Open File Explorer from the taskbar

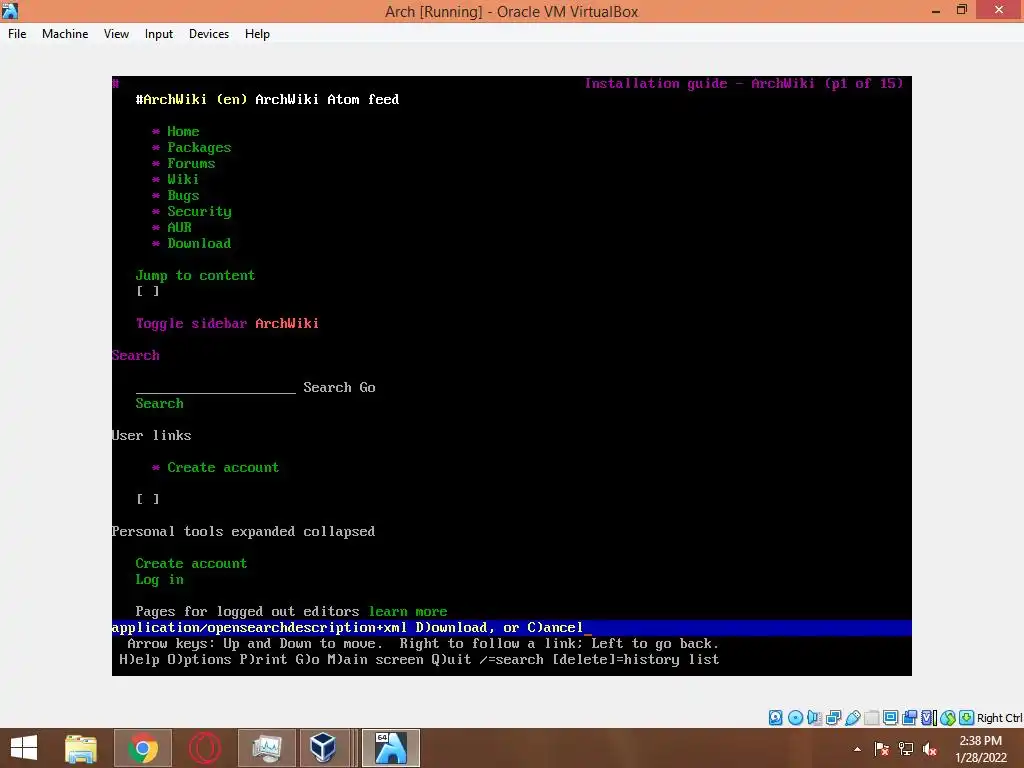81,748
